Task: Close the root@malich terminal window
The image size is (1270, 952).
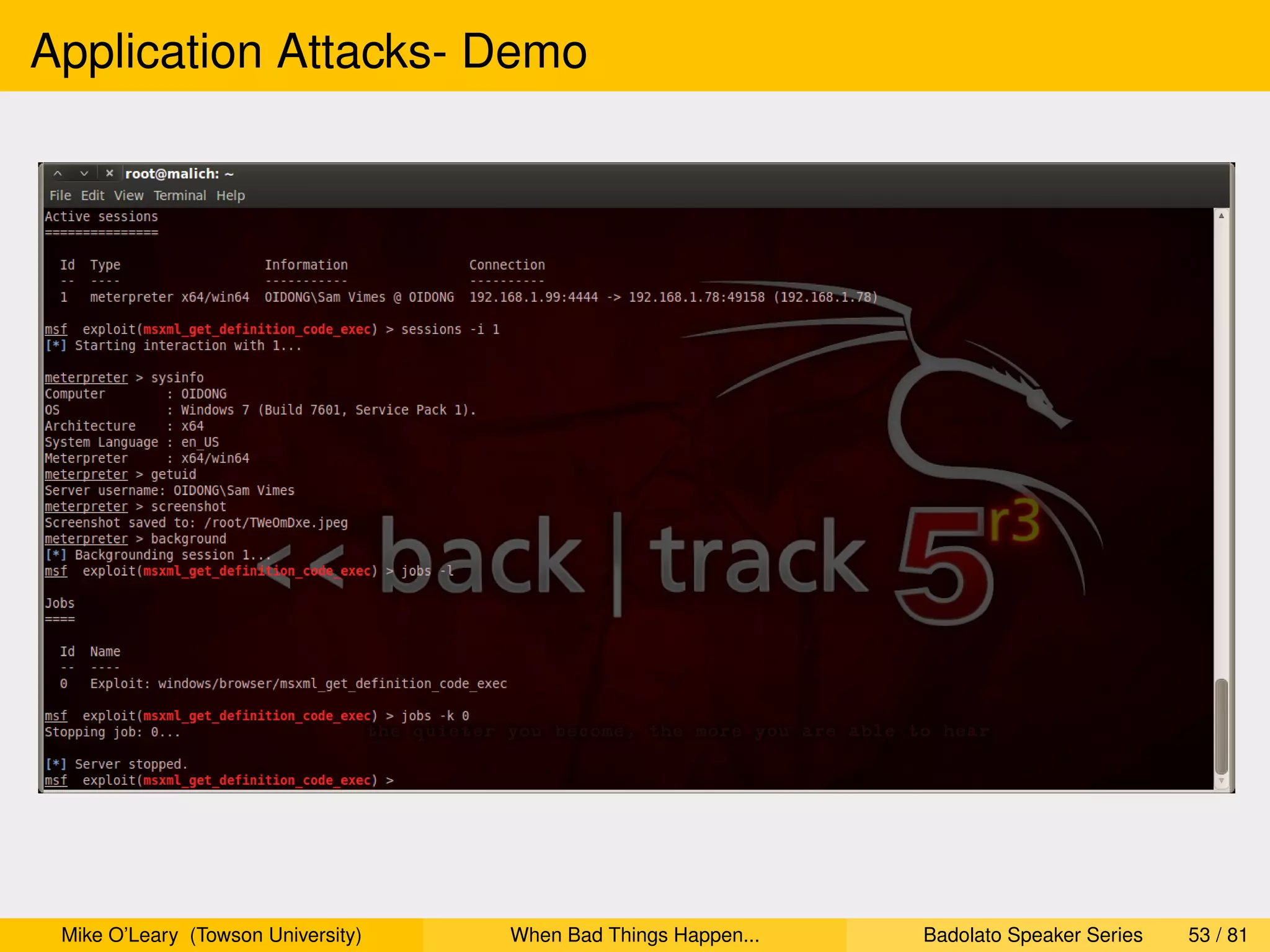Action: click(x=109, y=174)
